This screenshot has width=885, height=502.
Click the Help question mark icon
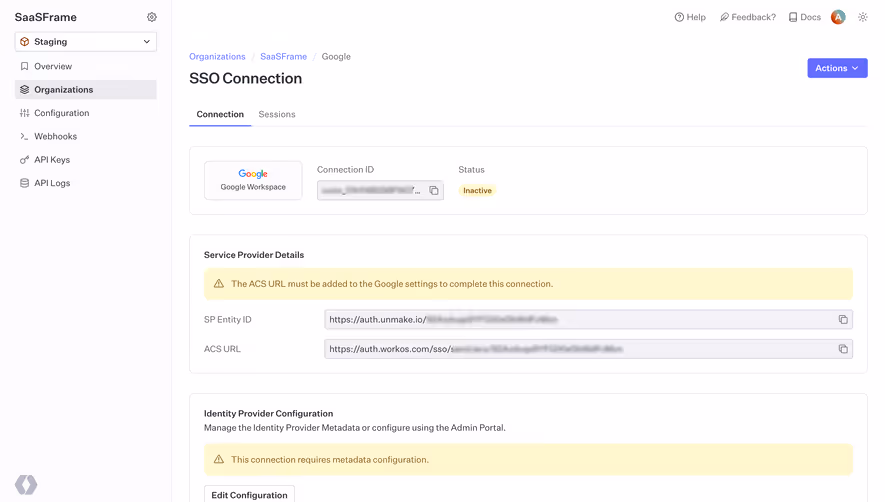click(679, 17)
